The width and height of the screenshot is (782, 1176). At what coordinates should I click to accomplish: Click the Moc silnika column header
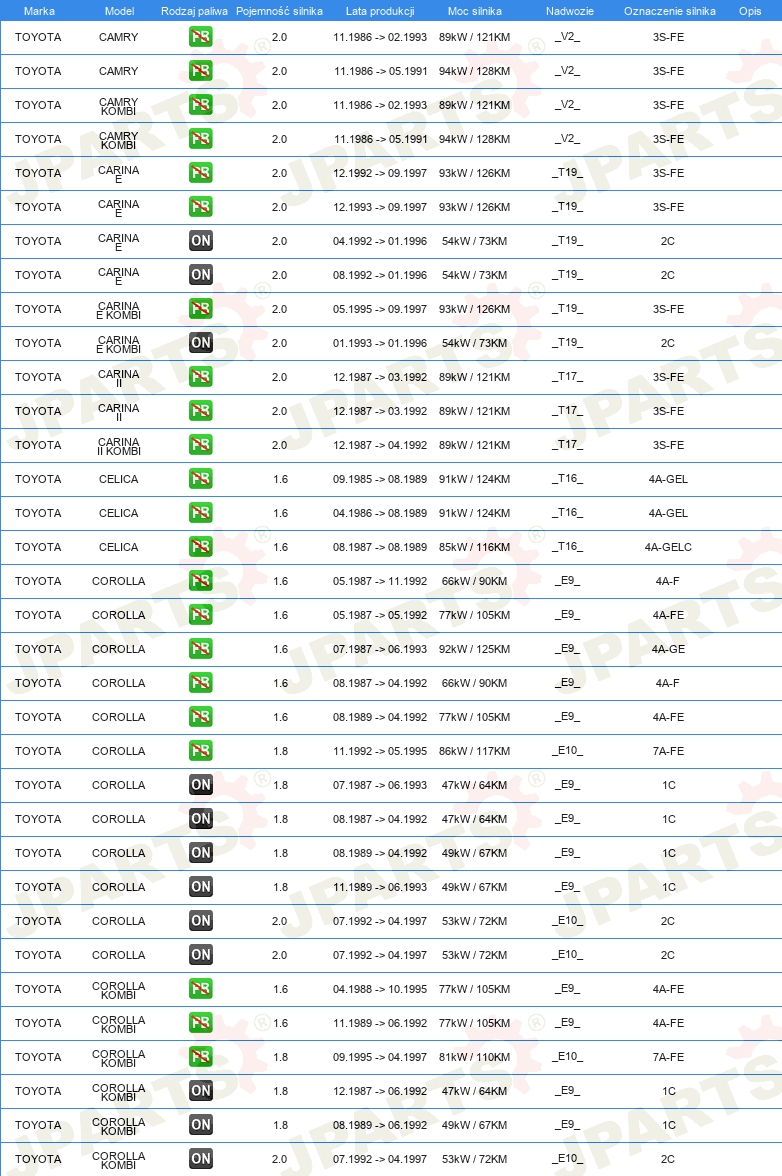475,11
